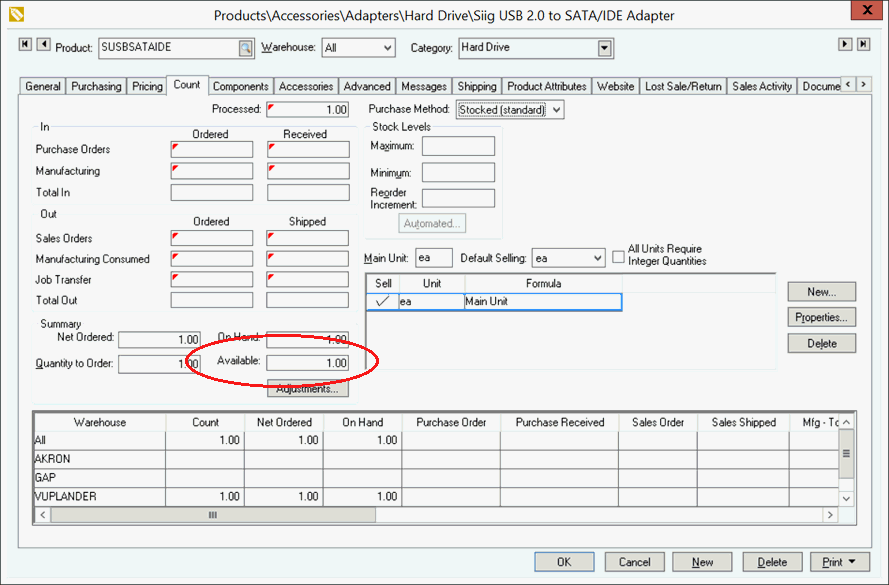Open the Purchase Method dropdown

(556, 110)
